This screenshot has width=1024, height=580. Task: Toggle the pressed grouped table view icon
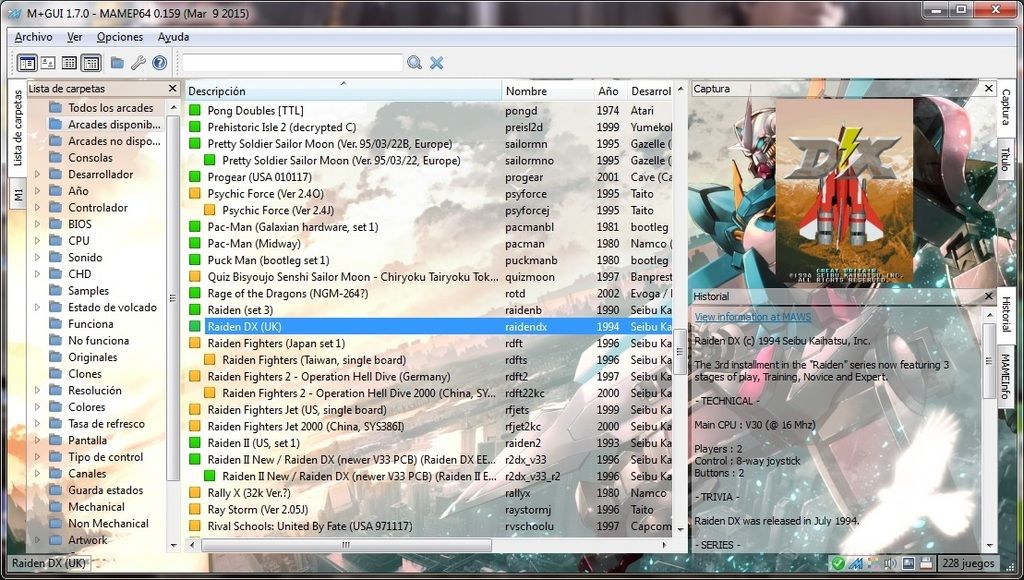pyautogui.click(x=91, y=63)
